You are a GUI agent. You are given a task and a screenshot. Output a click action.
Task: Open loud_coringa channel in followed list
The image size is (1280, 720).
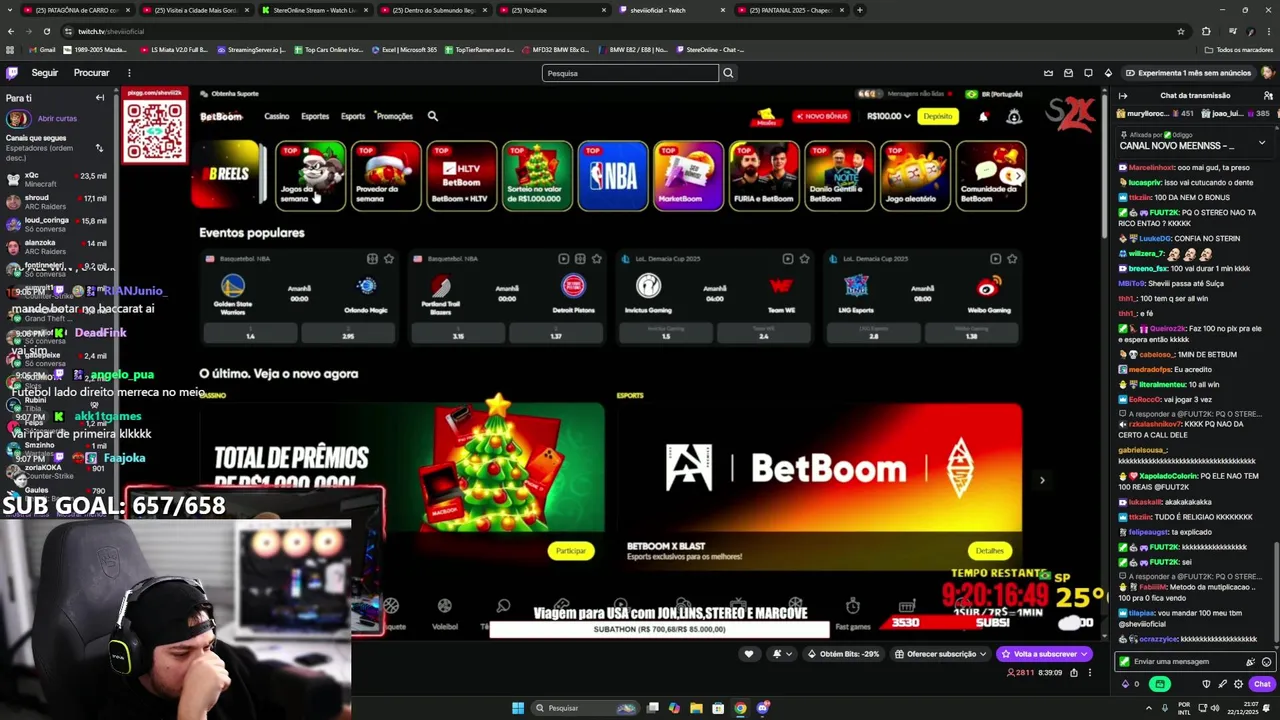click(57, 223)
